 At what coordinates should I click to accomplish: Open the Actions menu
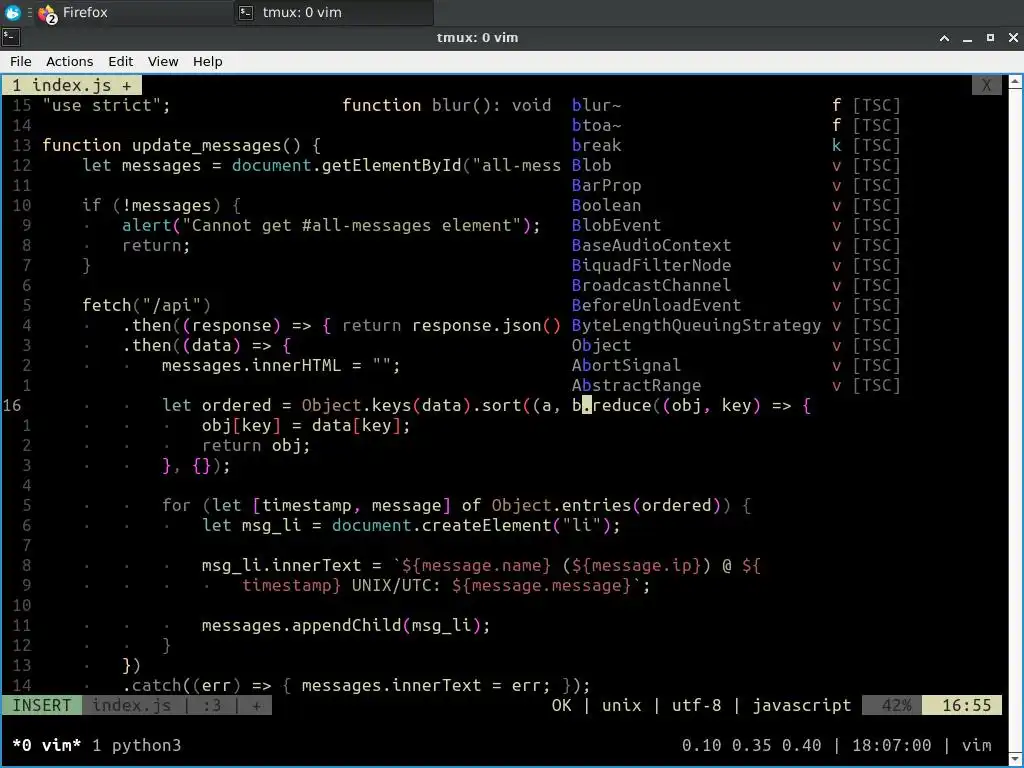(69, 61)
